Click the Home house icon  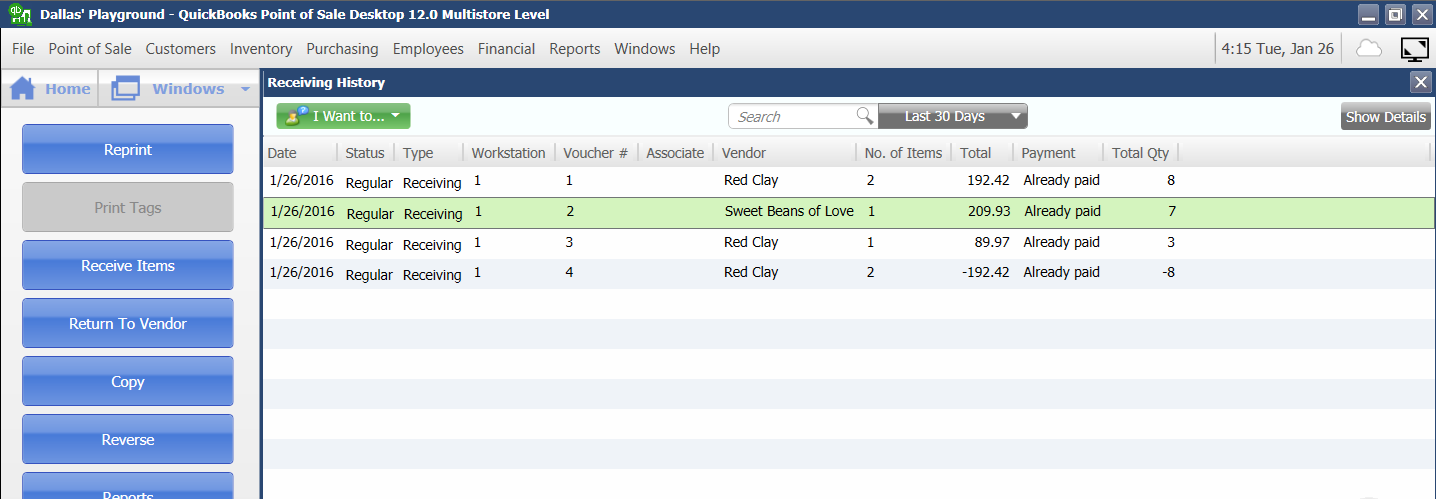pos(23,89)
